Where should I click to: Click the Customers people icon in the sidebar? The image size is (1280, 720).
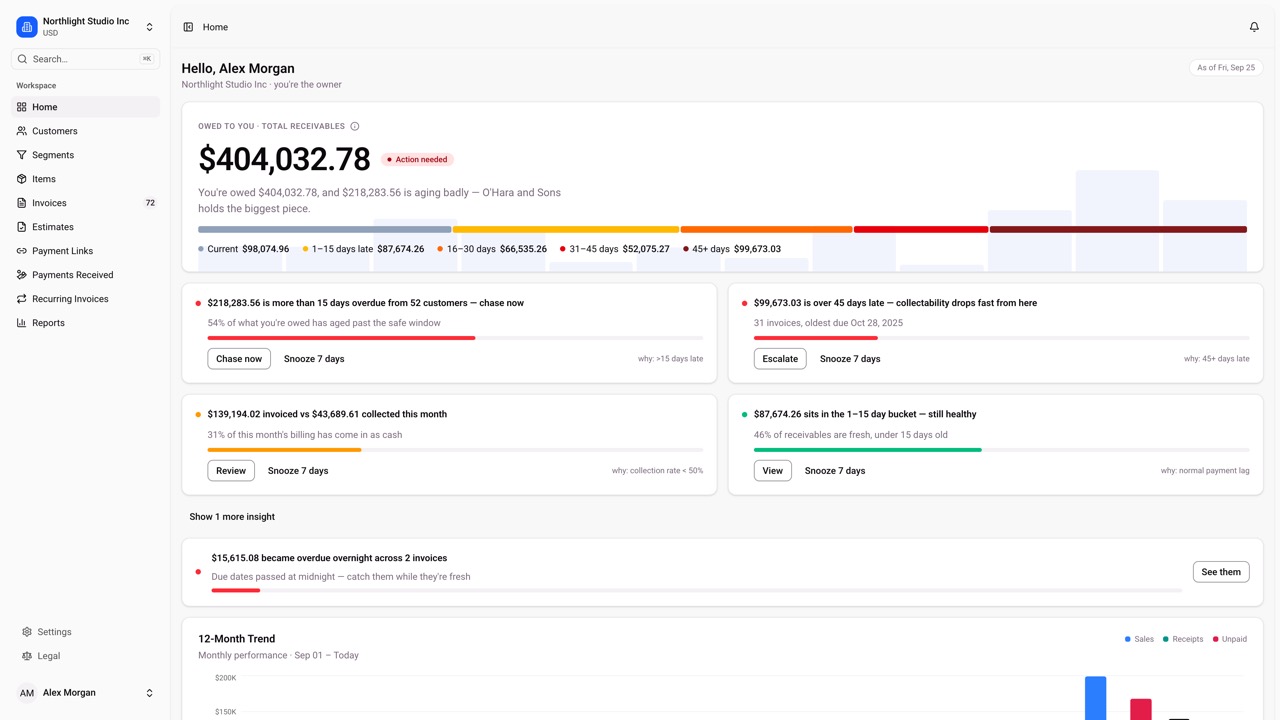tap(22, 131)
